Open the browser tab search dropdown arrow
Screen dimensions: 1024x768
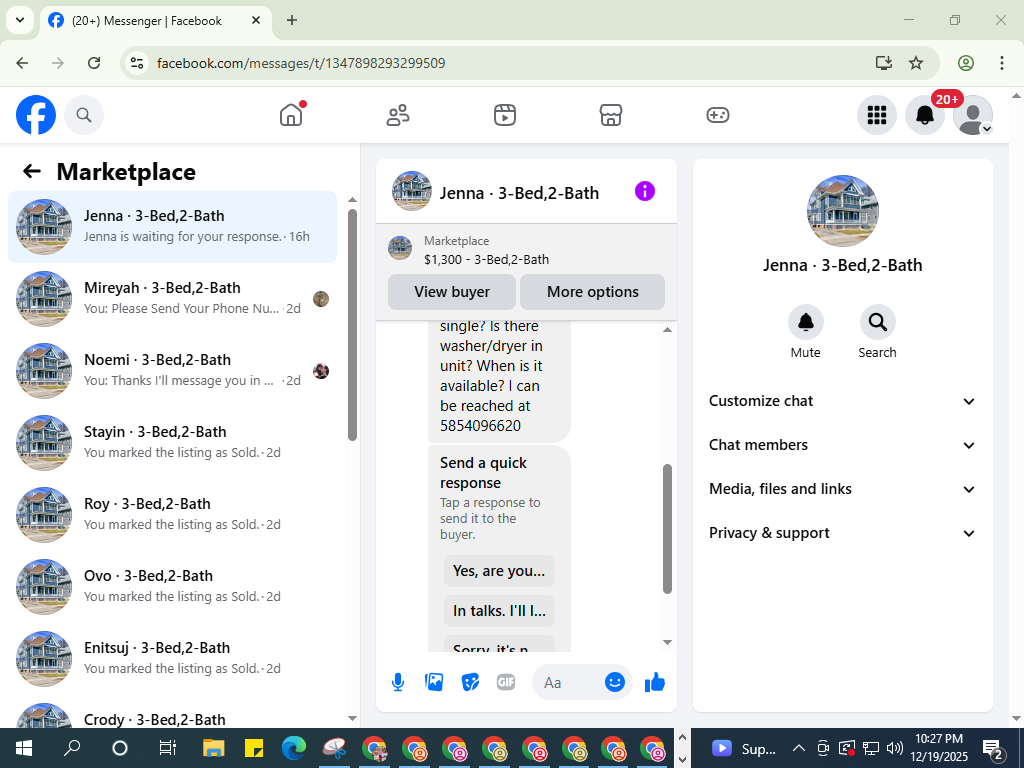(20, 20)
